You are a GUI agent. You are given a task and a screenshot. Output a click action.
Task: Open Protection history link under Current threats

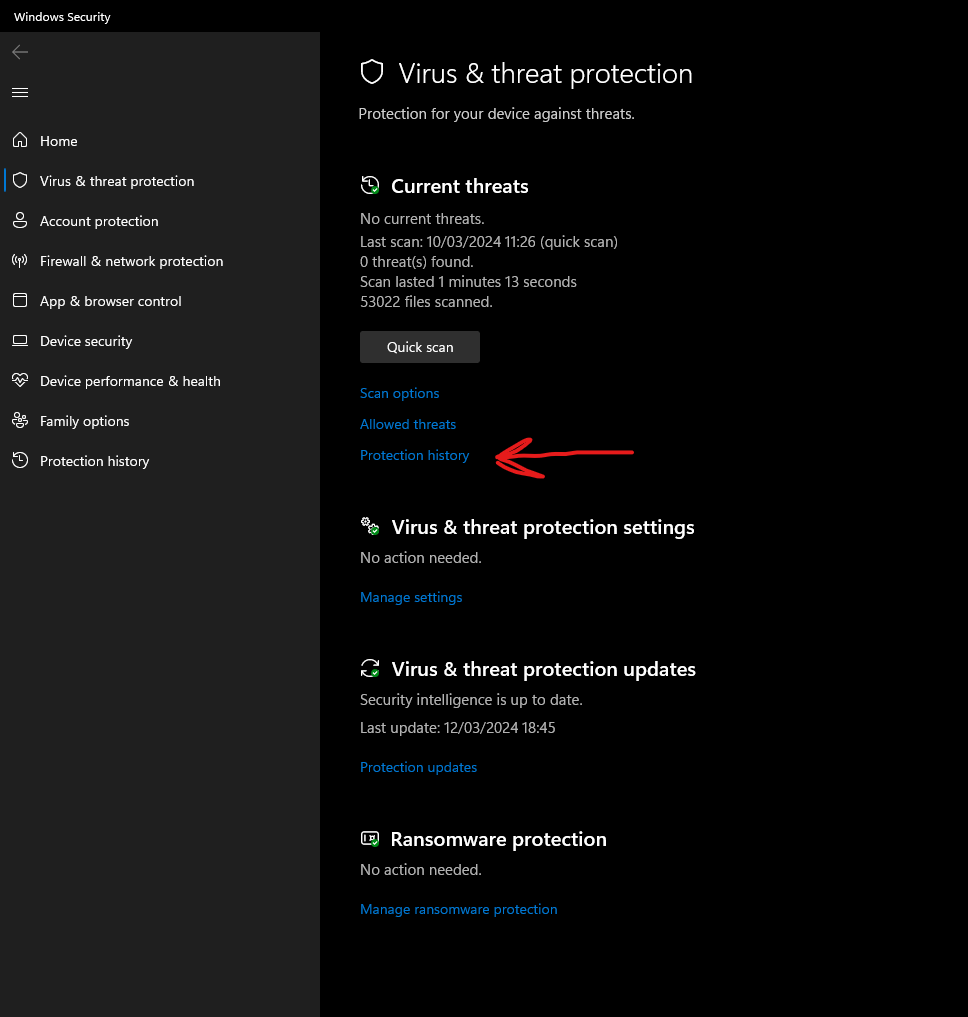coord(415,455)
